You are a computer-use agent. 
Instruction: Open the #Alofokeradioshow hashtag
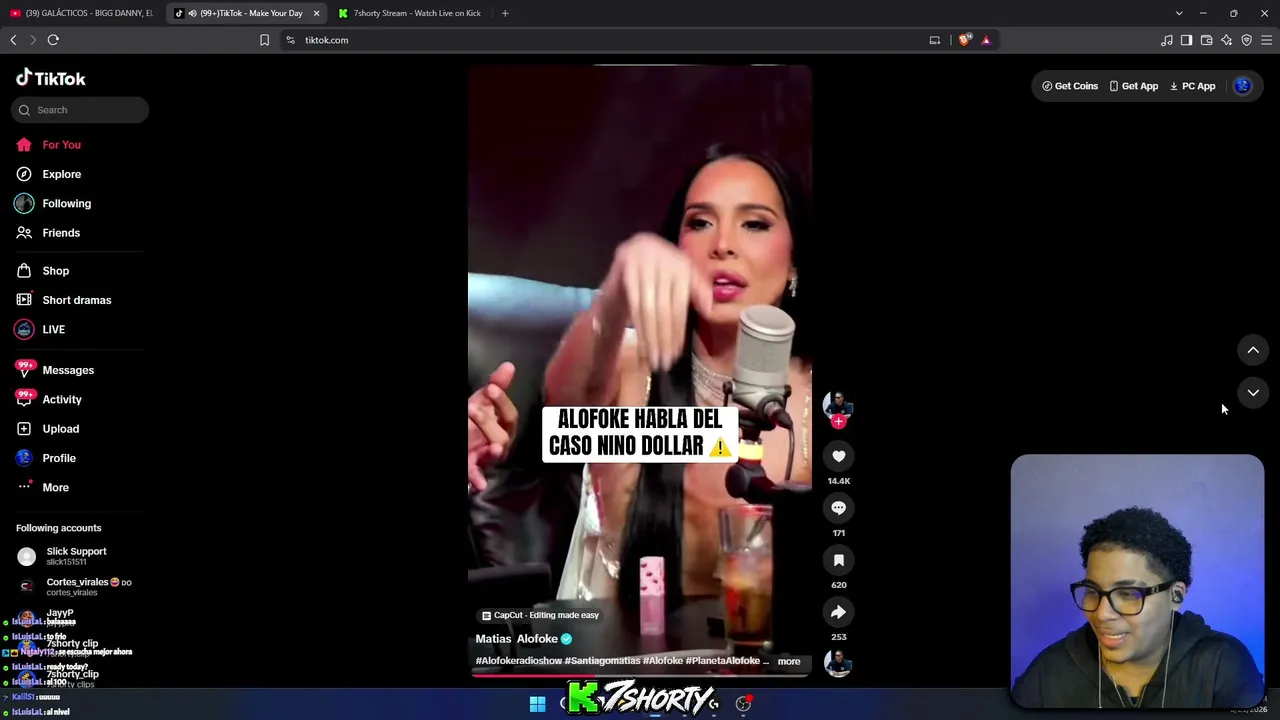pyautogui.click(x=518, y=661)
